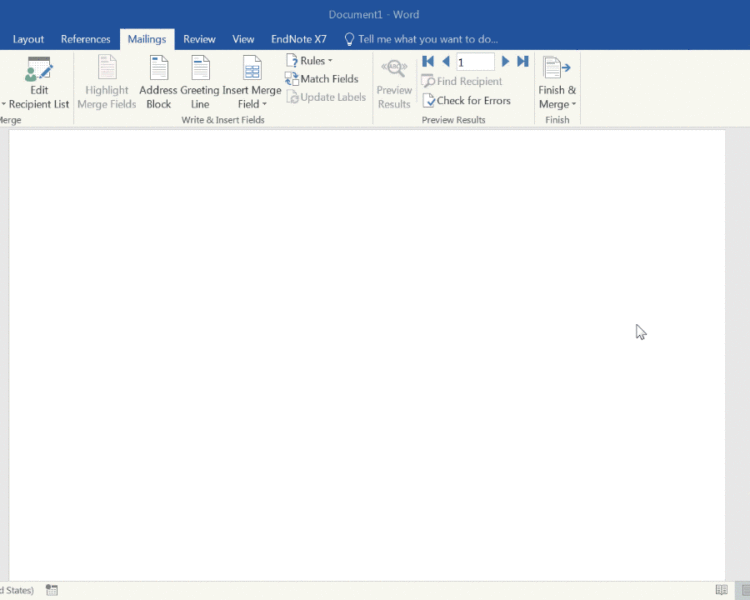Switch to the Layout tab
Image resolution: width=750 pixels, height=600 pixels.
click(x=28, y=39)
